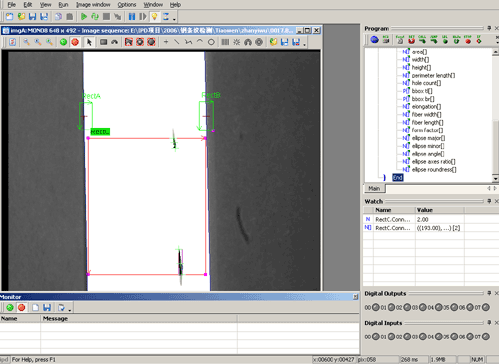Click the IF icon in Program toolbar
499x364 pixels.
point(479,40)
